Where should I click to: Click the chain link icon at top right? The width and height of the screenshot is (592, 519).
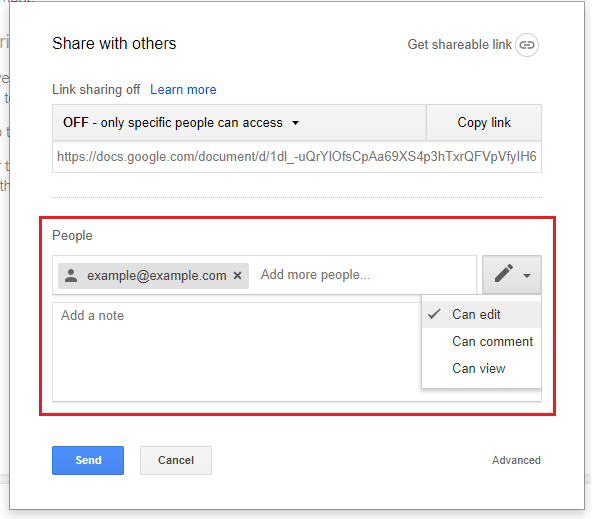[x=527, y=45]
